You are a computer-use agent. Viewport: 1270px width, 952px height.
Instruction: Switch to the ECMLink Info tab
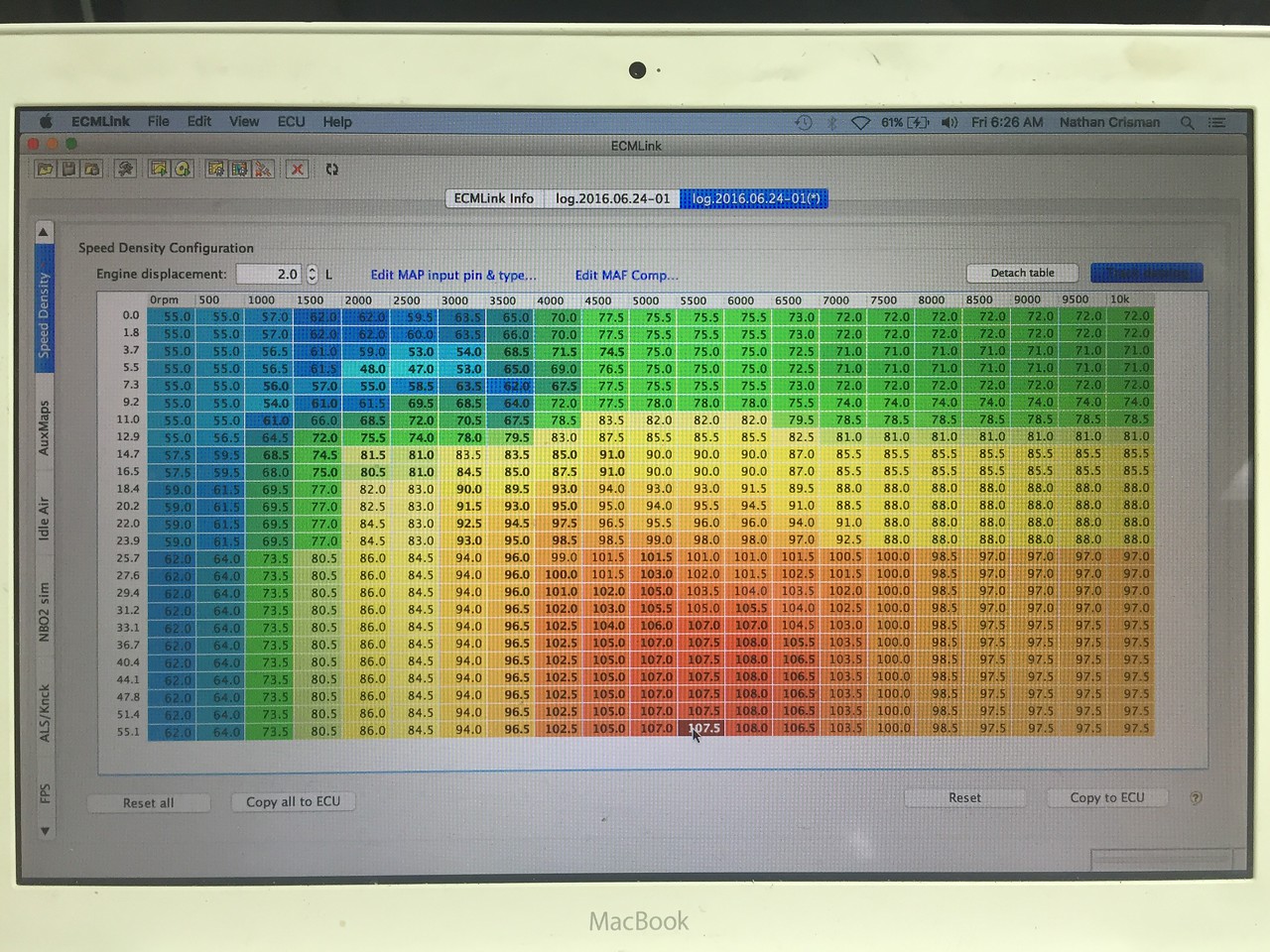(x=494, y=198)
